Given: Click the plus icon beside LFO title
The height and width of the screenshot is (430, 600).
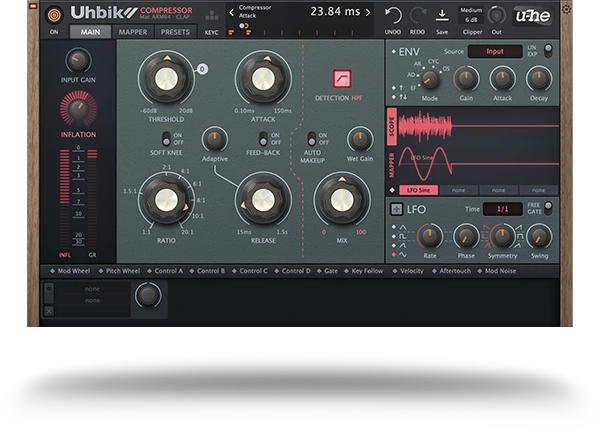Looking at the screenshot, I should point(394,209).
